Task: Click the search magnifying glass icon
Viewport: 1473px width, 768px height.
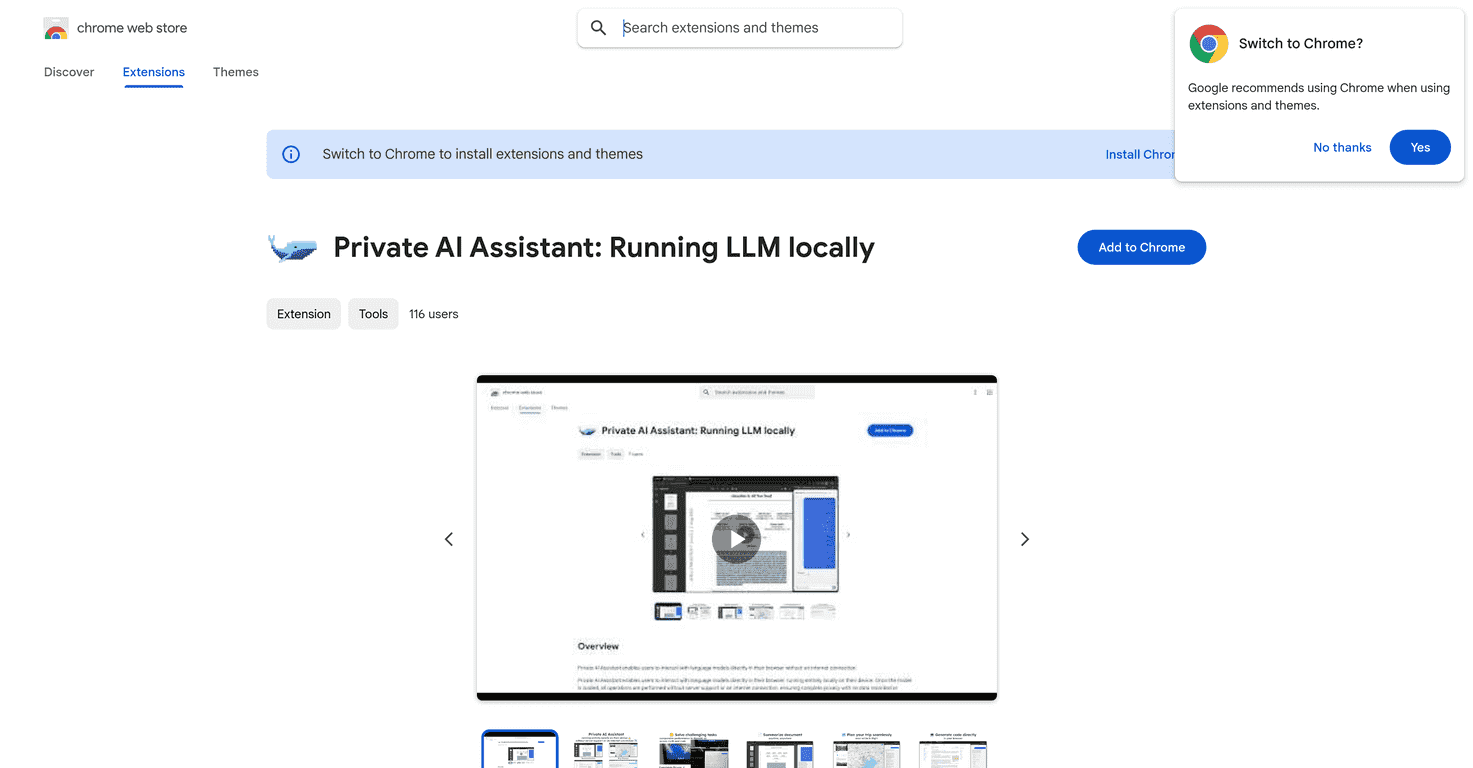Action: [x=598, y=28]
